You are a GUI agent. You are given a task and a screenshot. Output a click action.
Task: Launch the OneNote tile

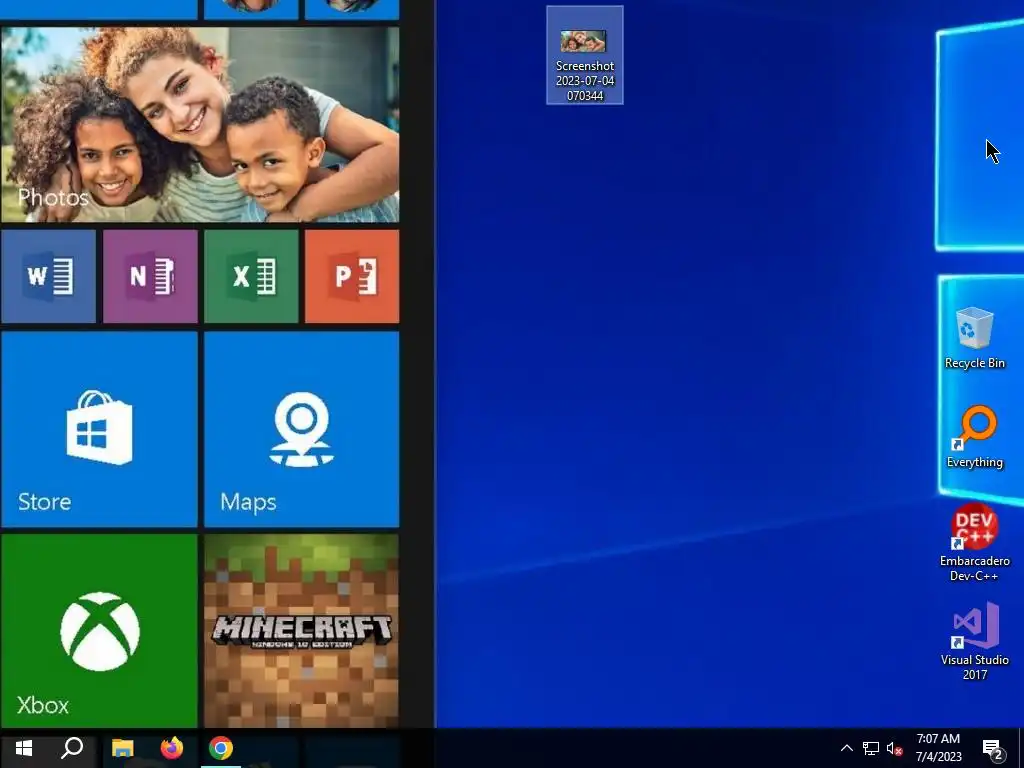(x=150, y=276)
